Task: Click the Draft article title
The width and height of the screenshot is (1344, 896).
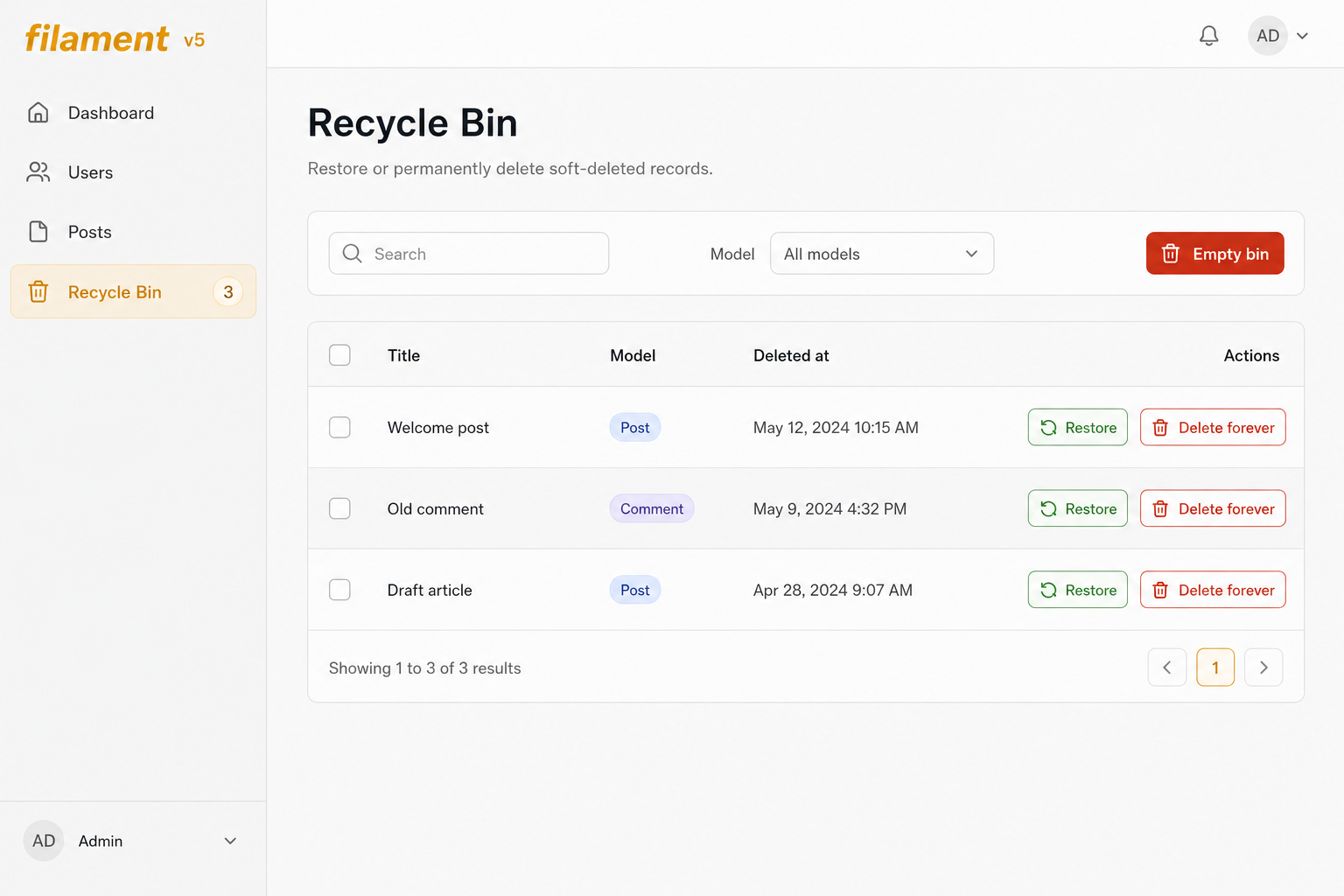Action: (x=430, y=590)
